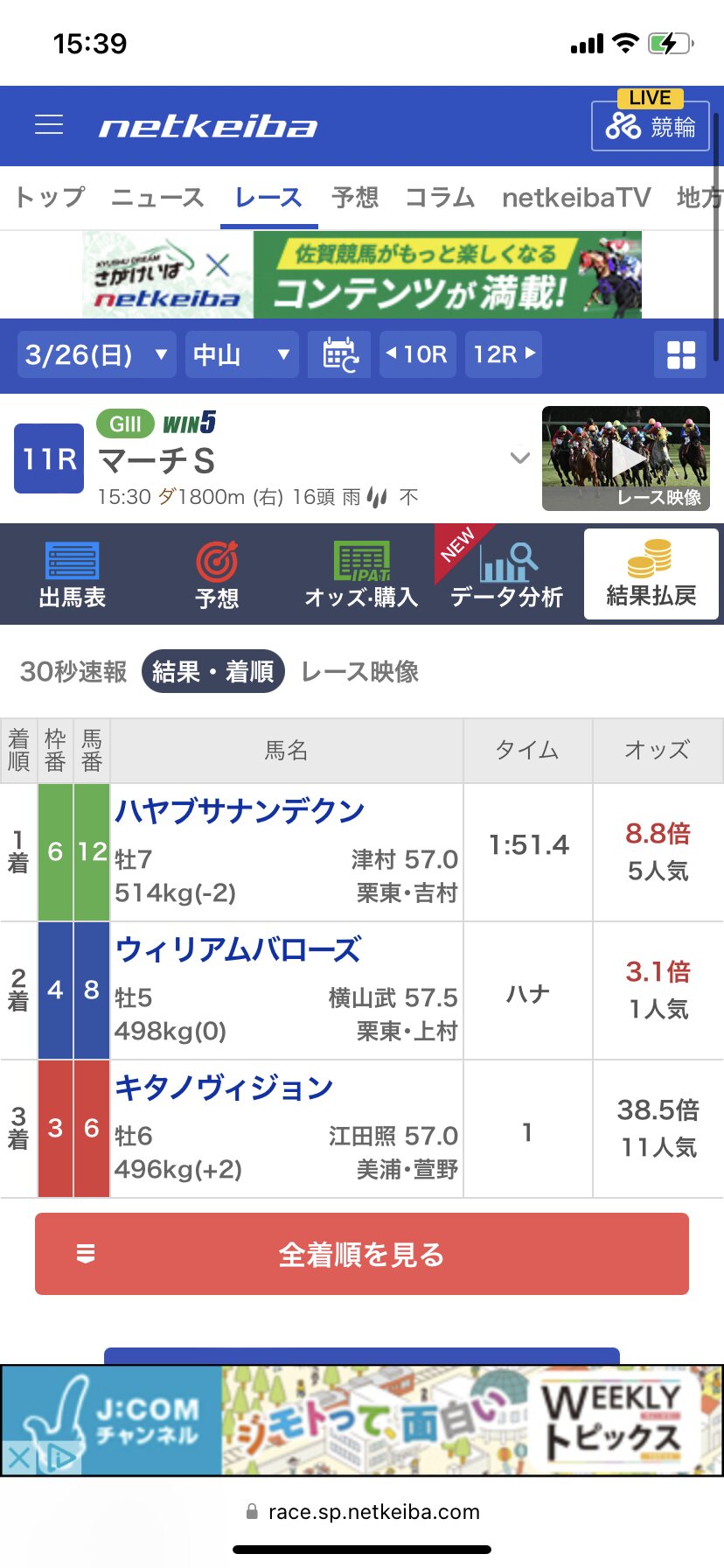Viewport: 724px width, 1568px height.
Task: Switch to the ニュース tab
Action: tap(157, 198)
